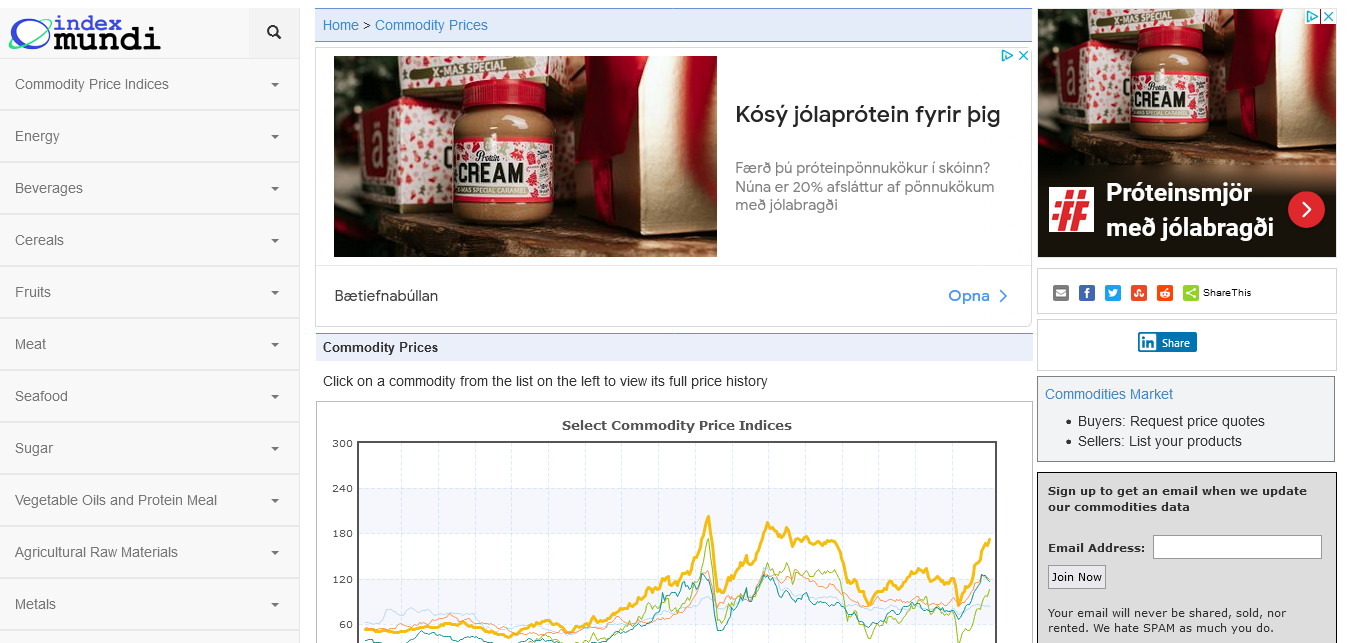
Task: Expand the Vegetable Oils and Protein Meal section
Action: [149, 501]
